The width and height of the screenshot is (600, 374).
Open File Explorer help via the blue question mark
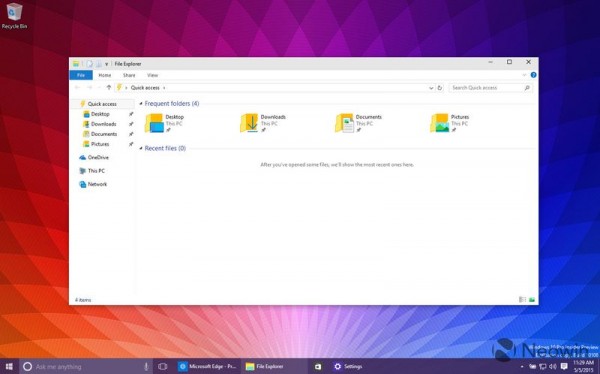[533, 75]
